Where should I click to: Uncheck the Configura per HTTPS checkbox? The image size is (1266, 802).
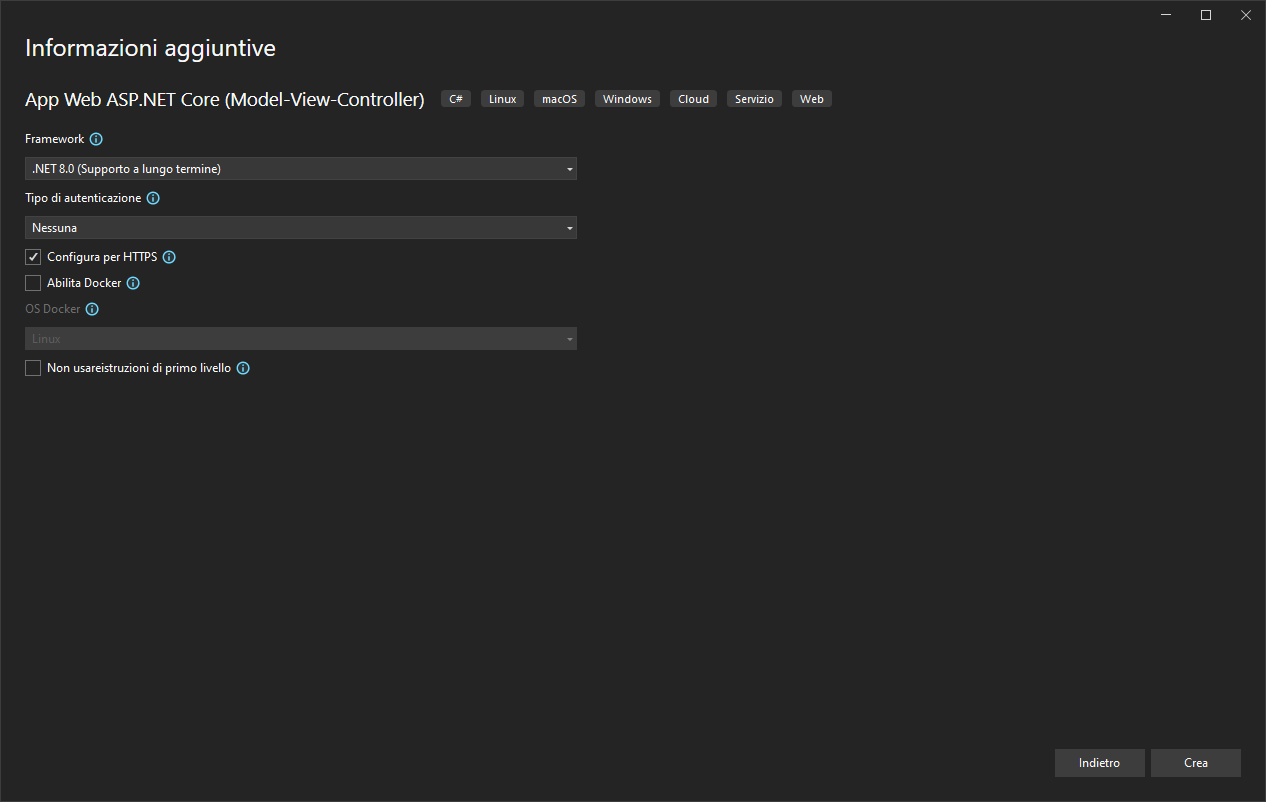pyautogui.click(x=33, y=257)
